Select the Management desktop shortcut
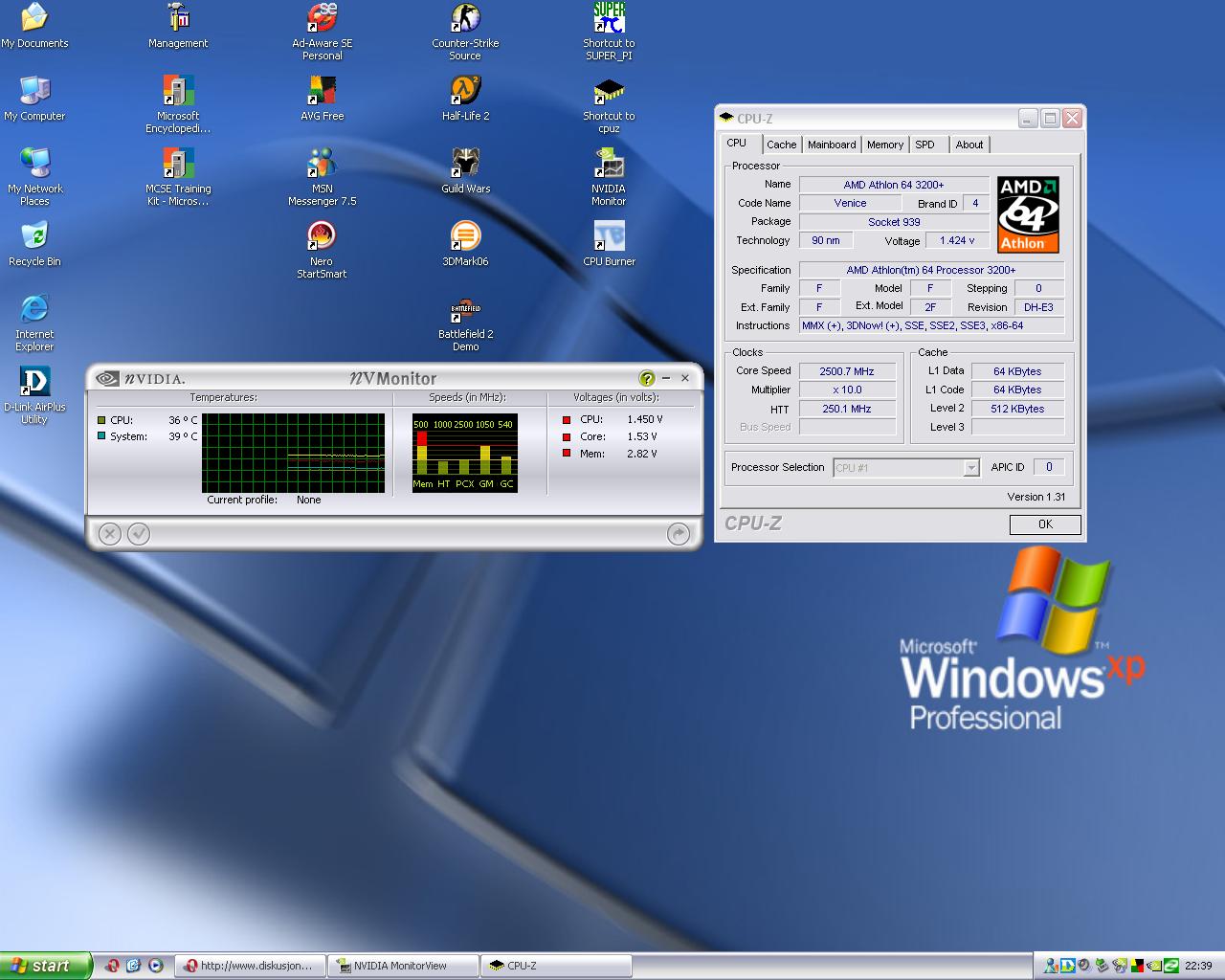The width and height of the screenshot is (1225, 980). pos(178,25)
